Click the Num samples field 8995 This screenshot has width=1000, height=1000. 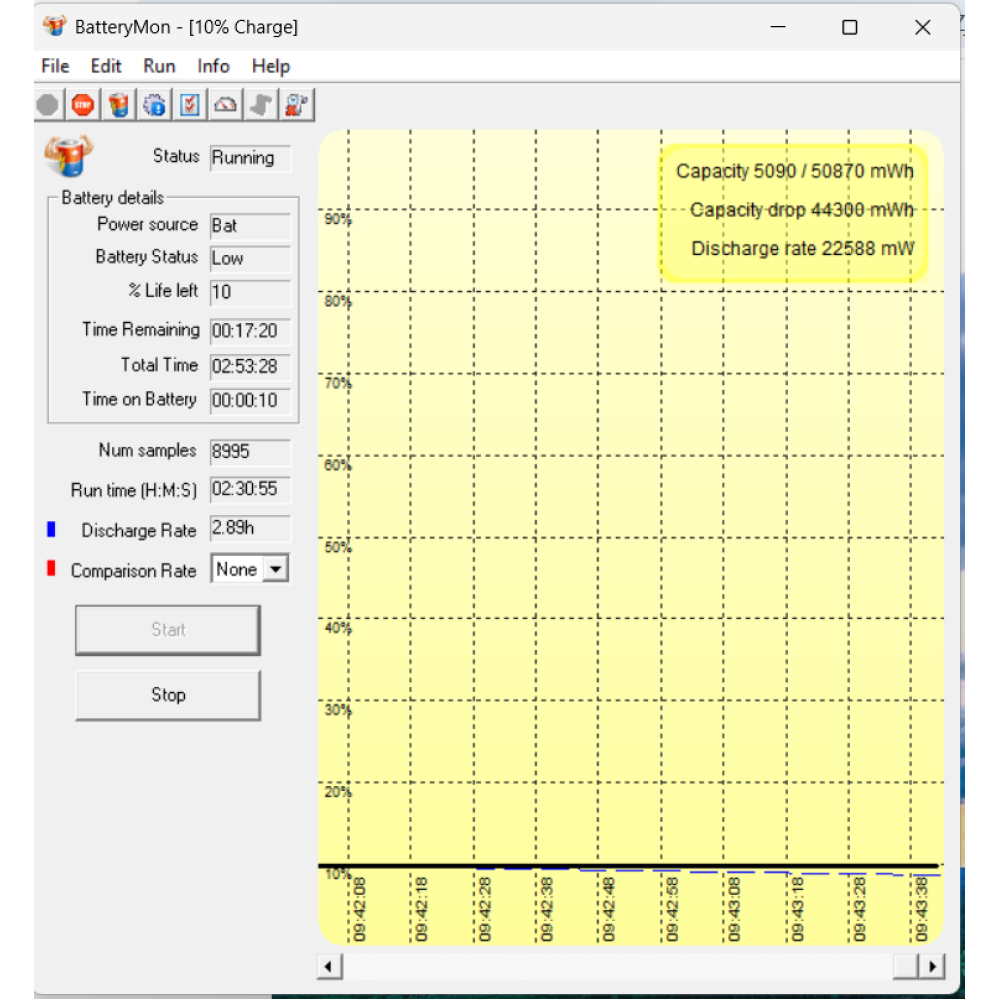(250, 452)
